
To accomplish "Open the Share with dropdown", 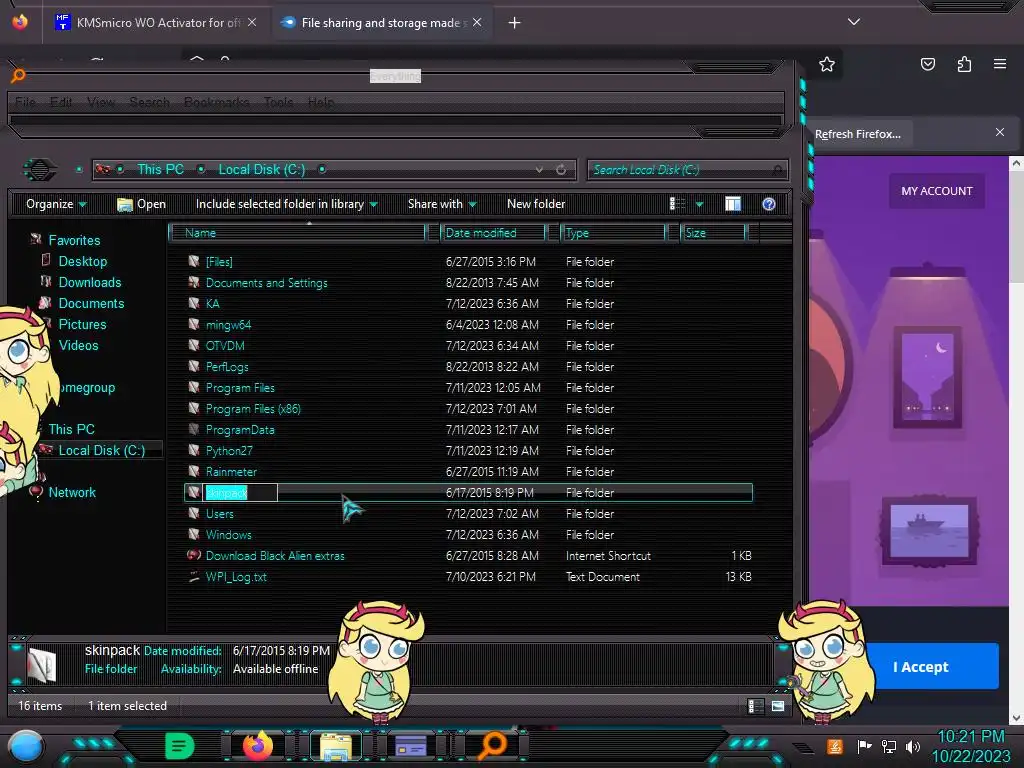I will 442,204.
